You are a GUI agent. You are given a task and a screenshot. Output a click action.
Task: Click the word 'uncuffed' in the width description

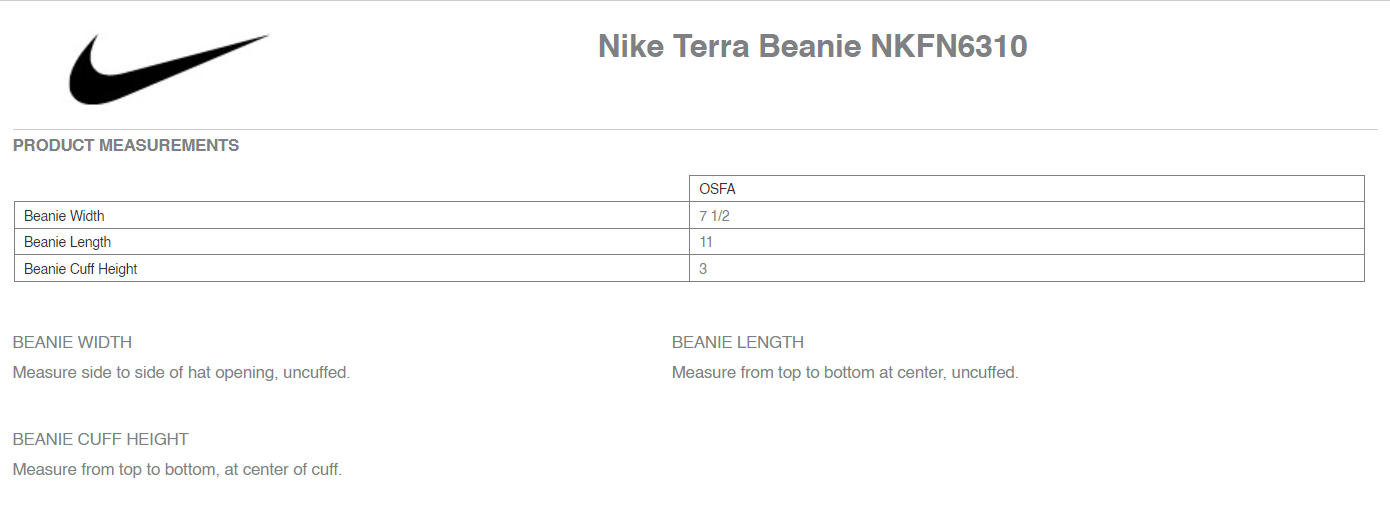pyautogui.click(x=316, y=373)
